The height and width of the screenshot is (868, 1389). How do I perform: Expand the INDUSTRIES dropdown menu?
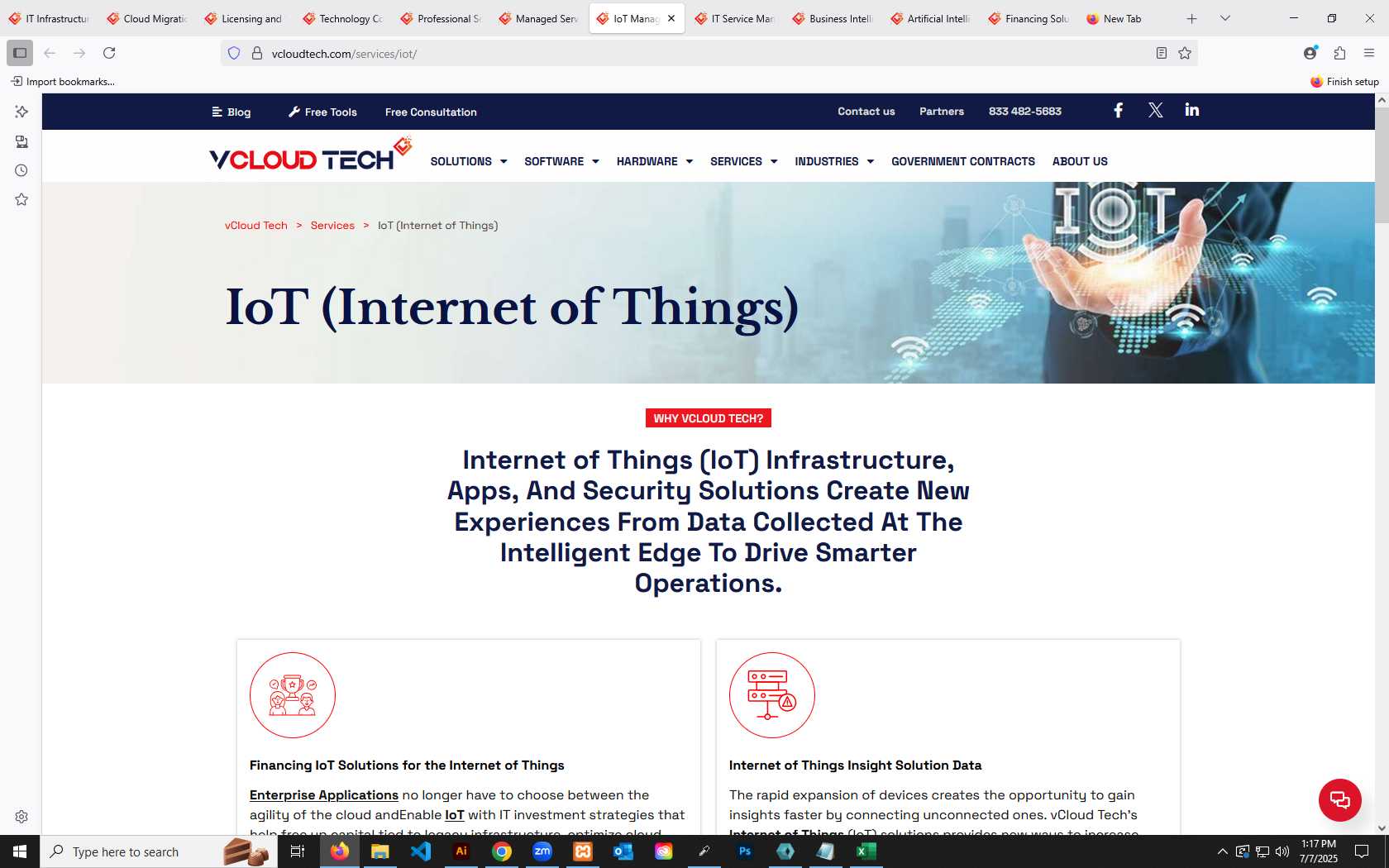834,161
